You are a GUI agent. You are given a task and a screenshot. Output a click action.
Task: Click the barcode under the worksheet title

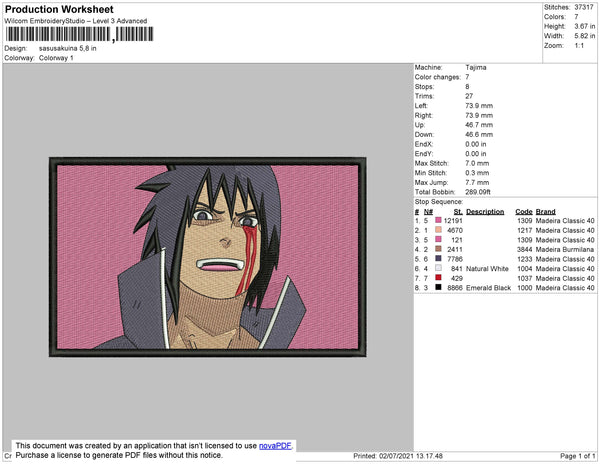click(80, 34)
